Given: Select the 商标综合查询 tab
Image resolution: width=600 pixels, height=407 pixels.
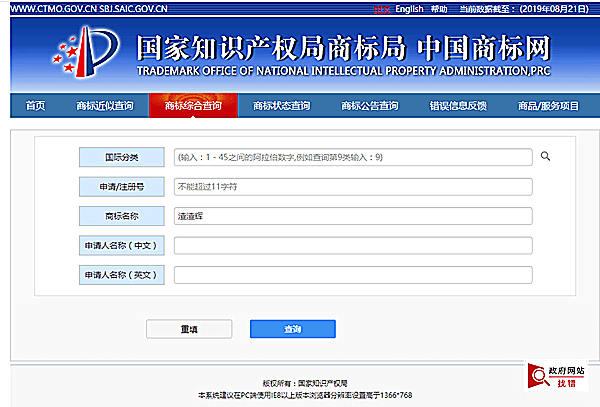Looking at the screenshot, I should (193, 106).
